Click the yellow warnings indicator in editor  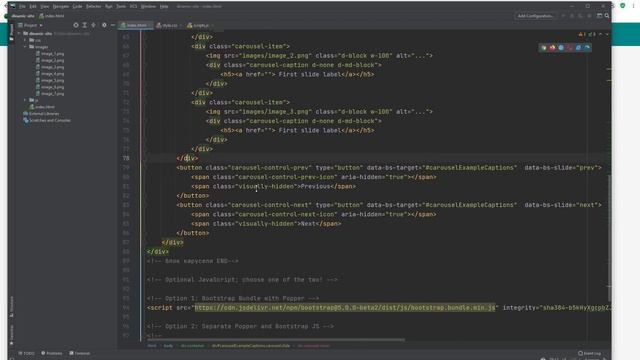click(x=582, y=34)
